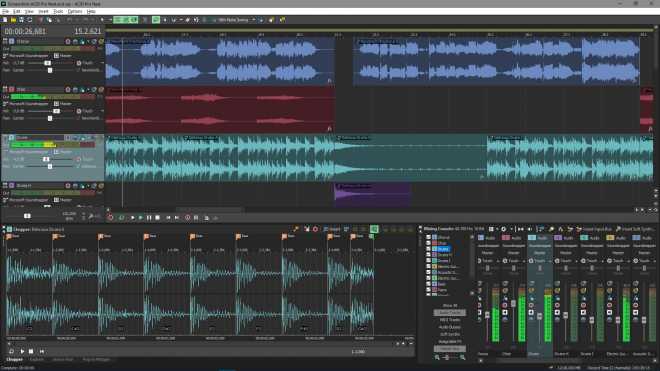Viewport: 660px width, 371px height.
Task: Click Go to Start in main transport
Action: tap(168, 218)
